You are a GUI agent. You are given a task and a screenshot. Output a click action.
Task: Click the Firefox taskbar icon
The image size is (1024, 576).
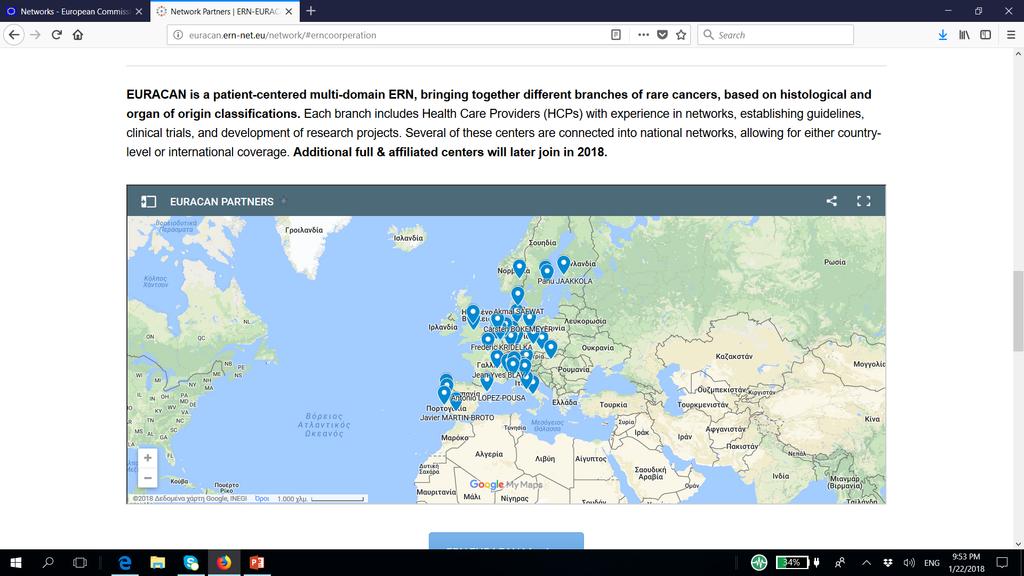tap(223, 562)
